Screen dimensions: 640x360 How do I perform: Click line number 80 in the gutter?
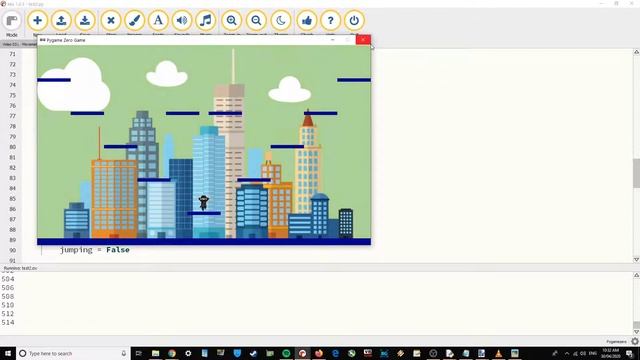coord(13,147)
